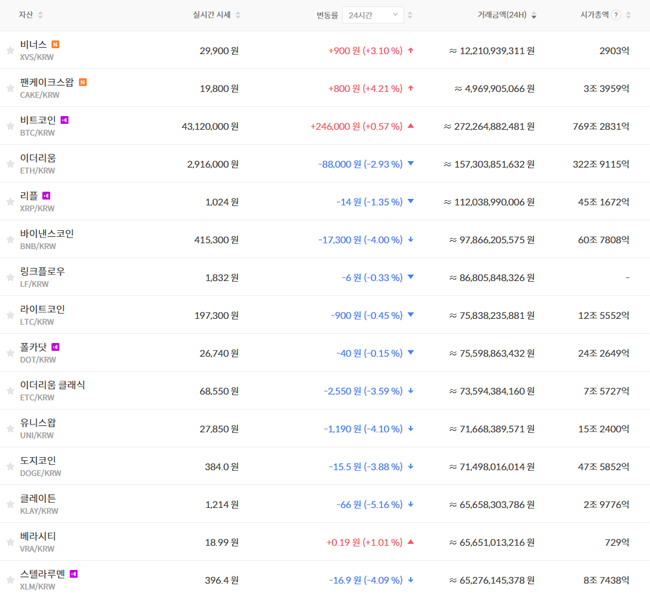Click the orange N badge beside 비너스
The width and height of the screenshot is (650, 596).
(55, 44)
